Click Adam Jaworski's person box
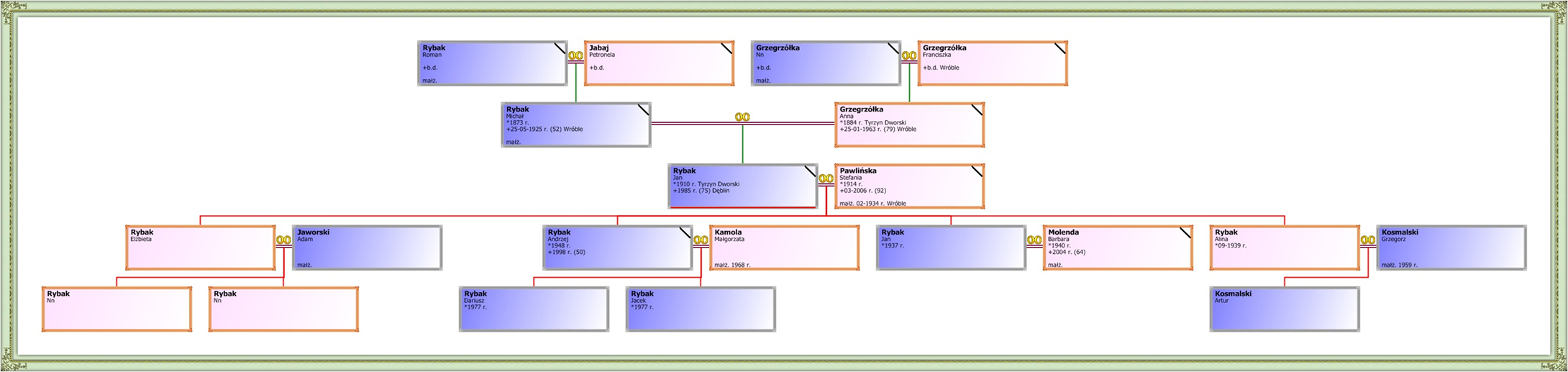Viewport: 1568px width, 372px height. pyautogui.click(x=367, y=248)
